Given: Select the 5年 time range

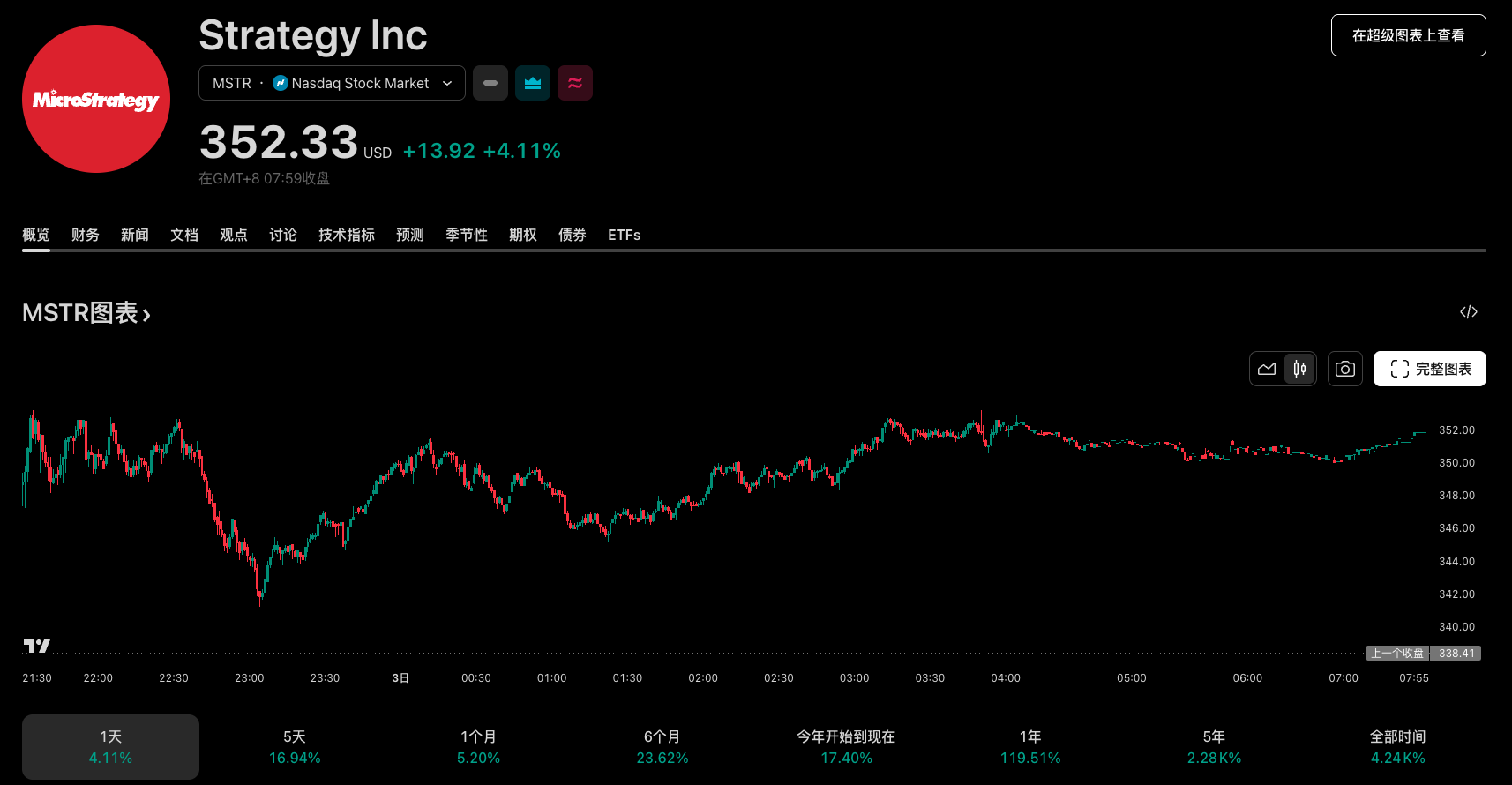Looking at the screenshot, I should click(x=1214, y=746).
